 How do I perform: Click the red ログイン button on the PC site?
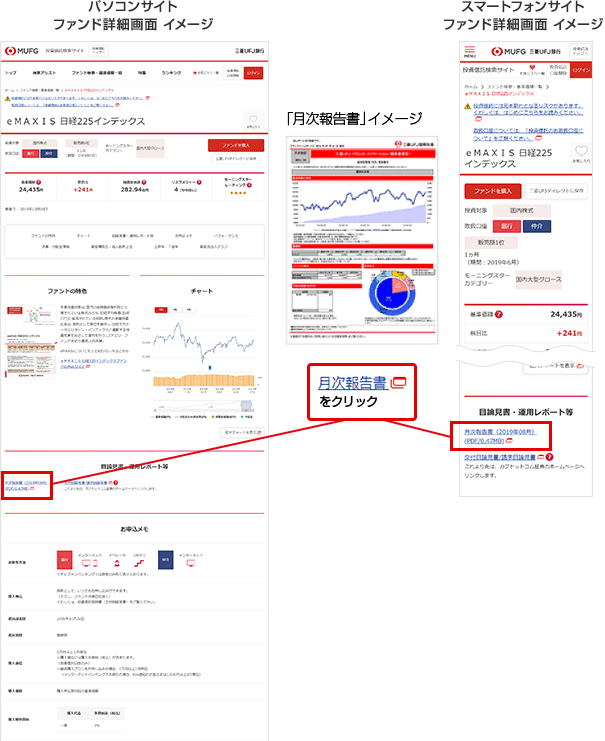coord(253,73)
